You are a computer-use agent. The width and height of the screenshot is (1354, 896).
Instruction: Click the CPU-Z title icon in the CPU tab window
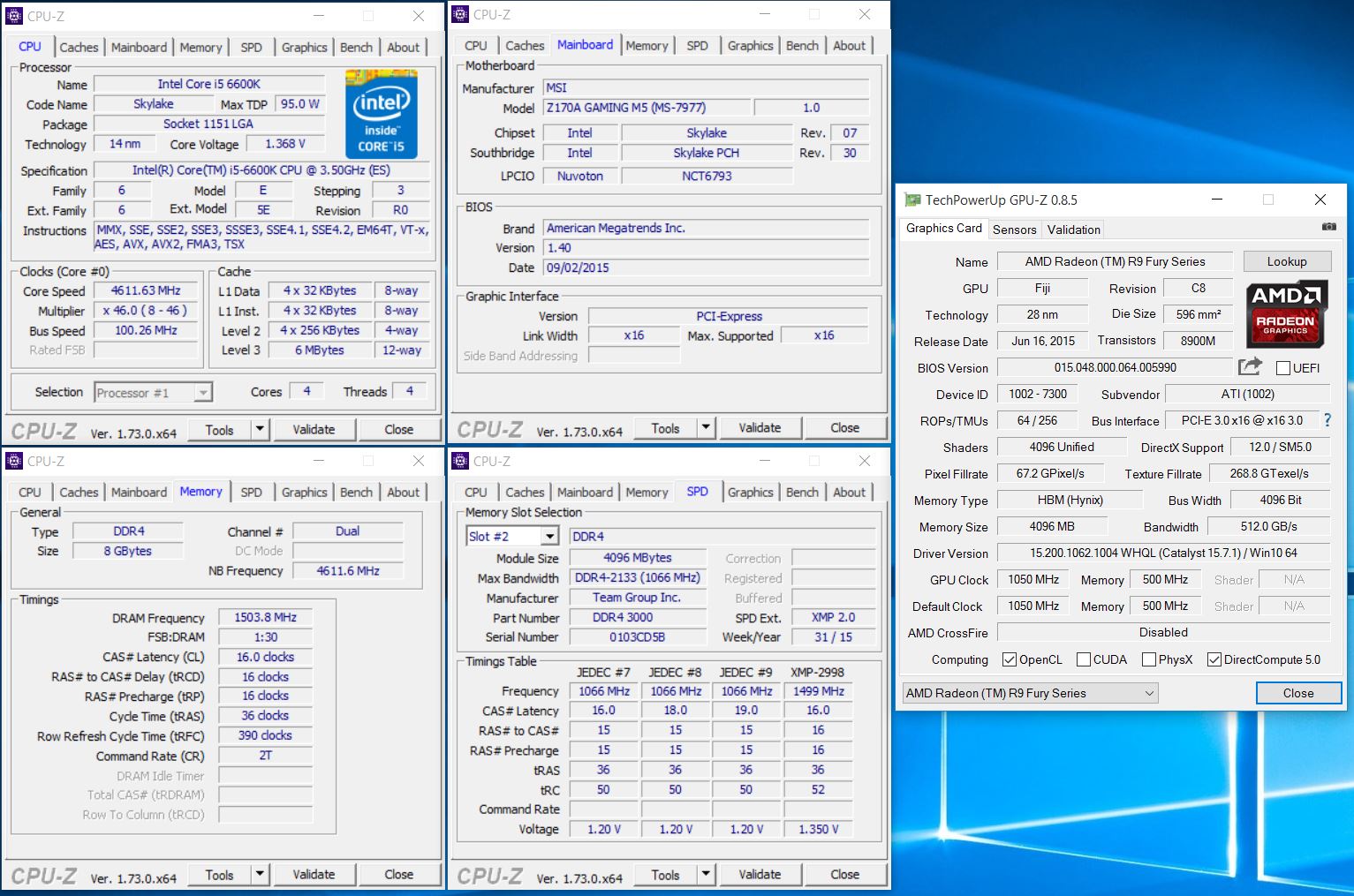pos(14,16)
